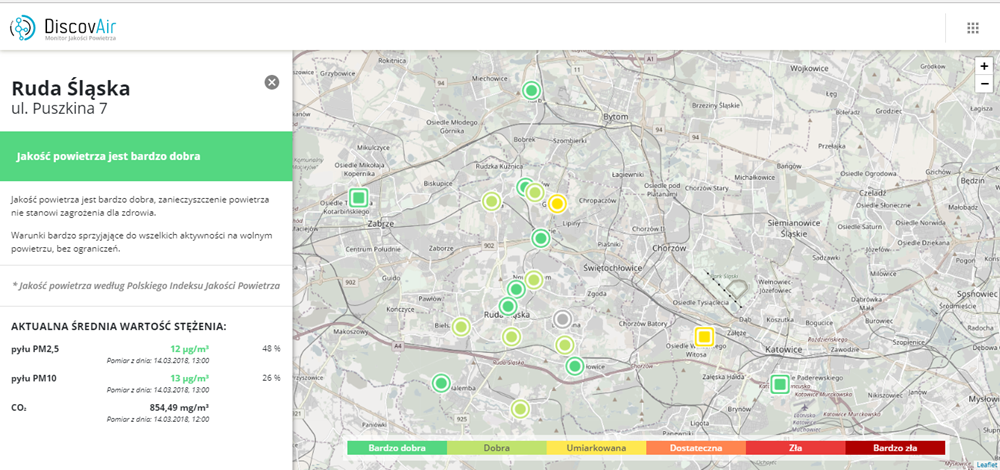Select the yellow square sensor near Witosa

point(704,336)
